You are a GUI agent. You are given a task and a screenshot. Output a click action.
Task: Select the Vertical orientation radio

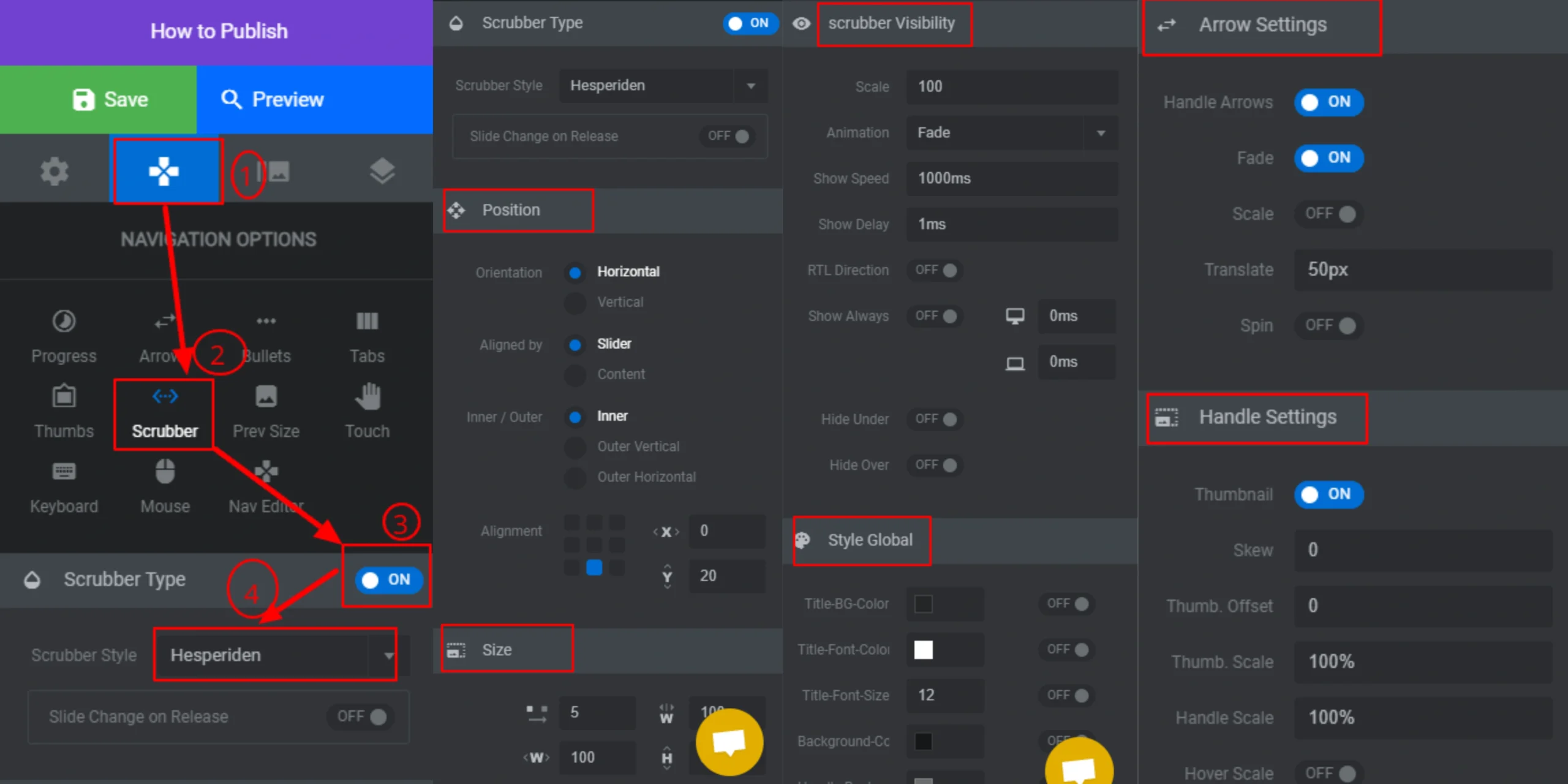click(575, 303)
